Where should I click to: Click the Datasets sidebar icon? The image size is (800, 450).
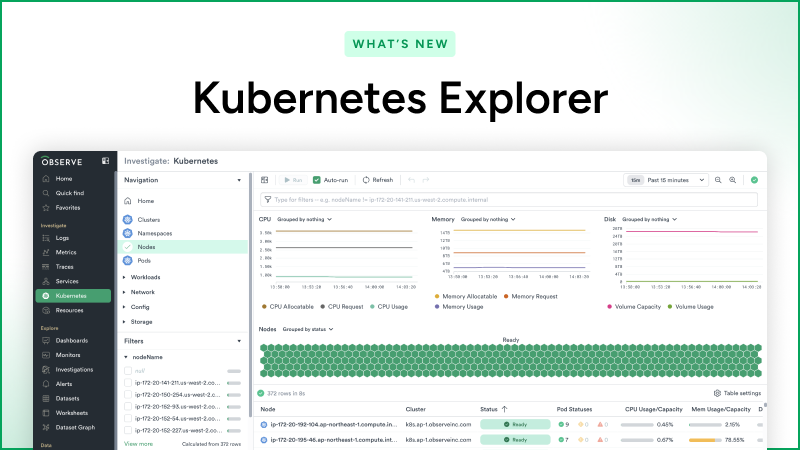[46, 398]
